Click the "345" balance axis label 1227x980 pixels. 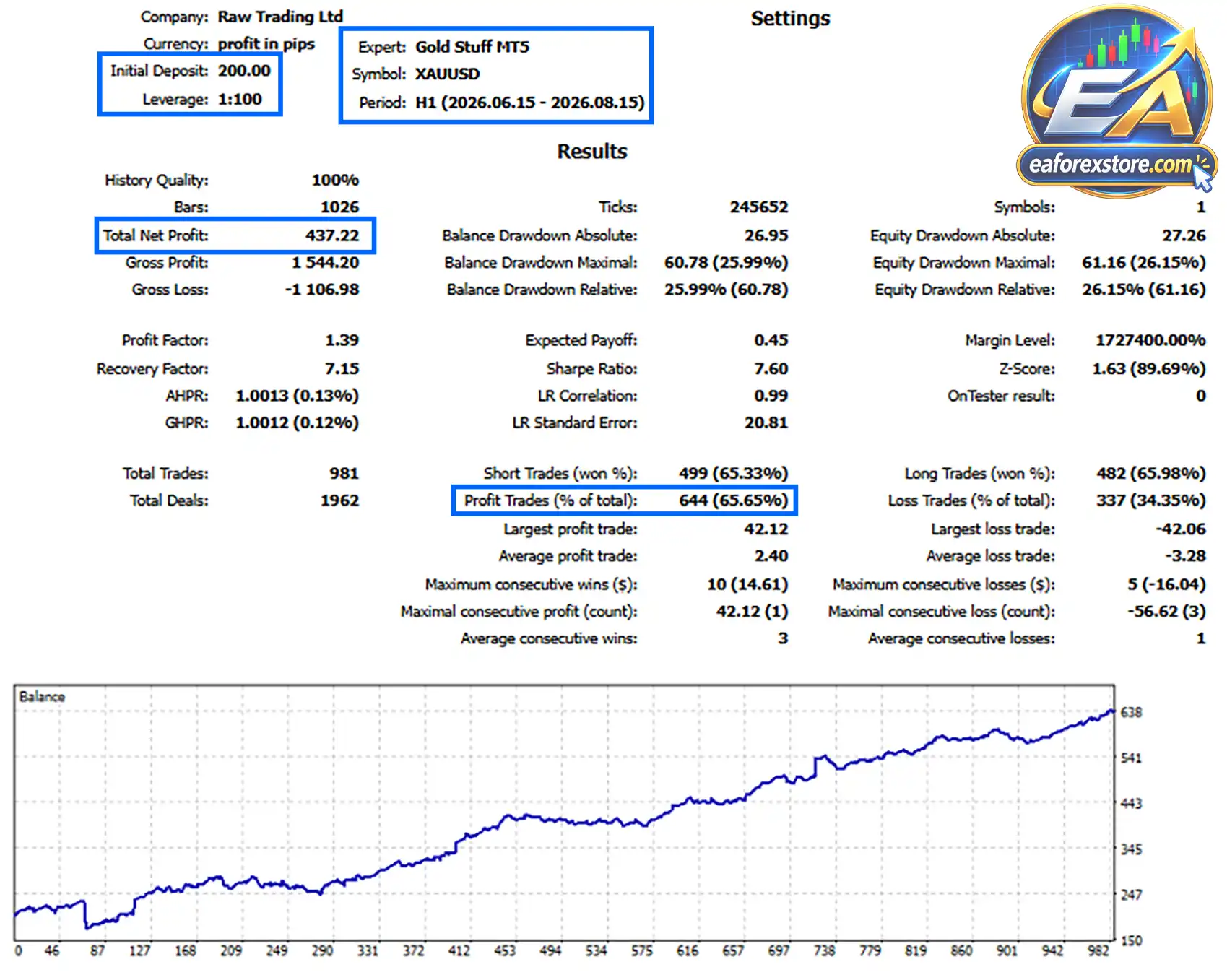point(1131,849)
